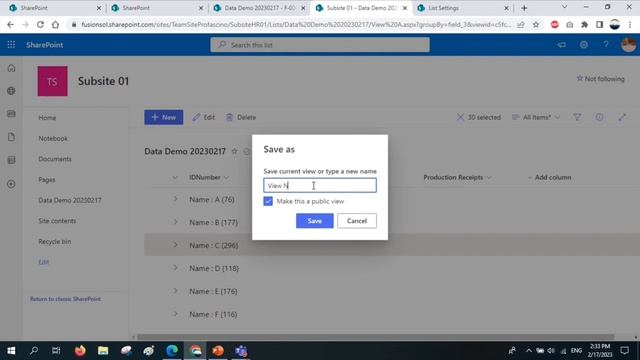Expand group Name : D (118)

pos(176,268)
